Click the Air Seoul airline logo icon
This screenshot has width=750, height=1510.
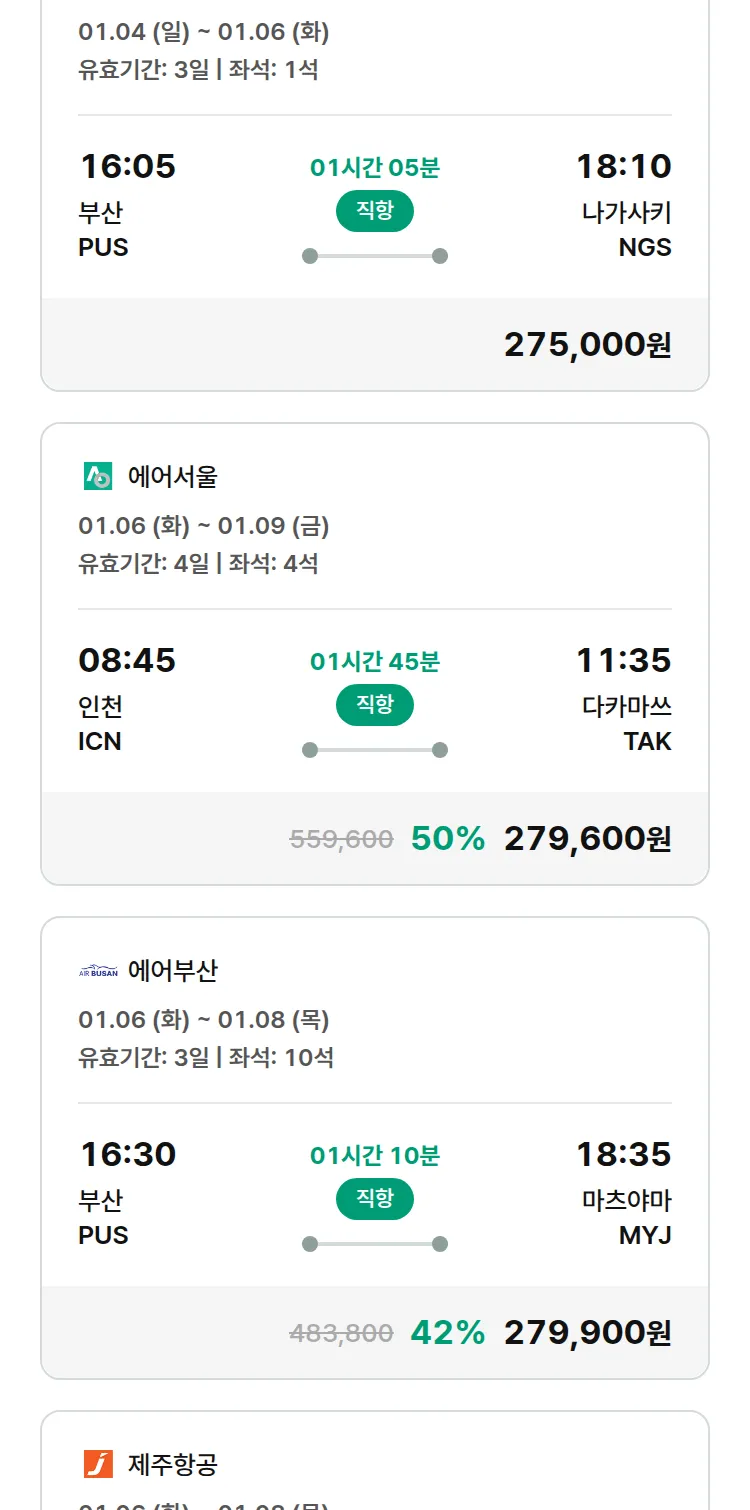click(98, 477)
